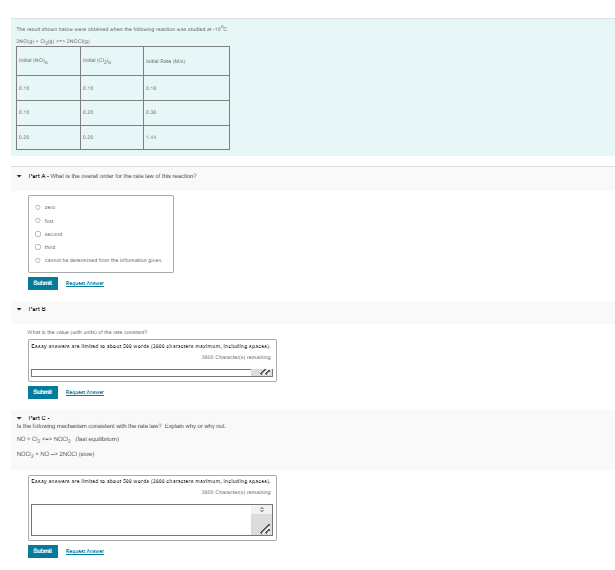Click the table cell showing rate 0.18

click(x=186, y=88)
